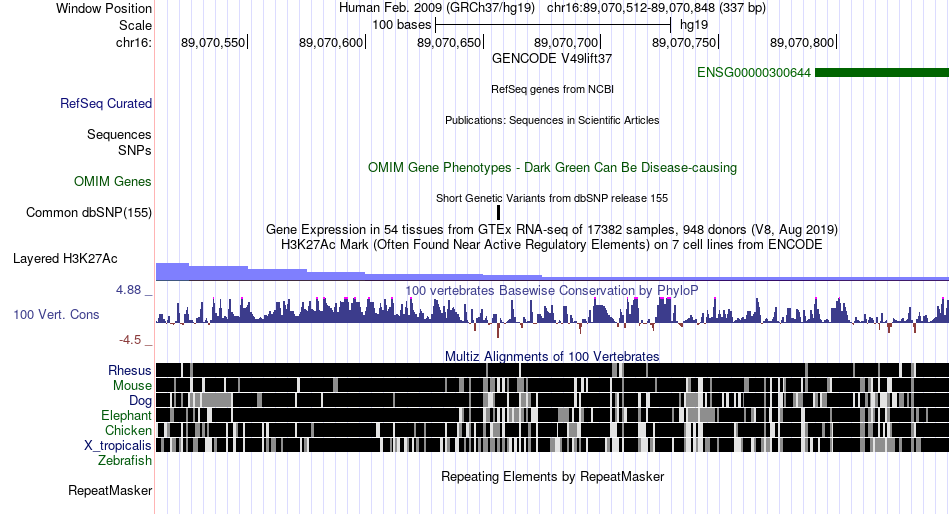
Task: Click the RepeatMasker track label
Action: [110, 490]
